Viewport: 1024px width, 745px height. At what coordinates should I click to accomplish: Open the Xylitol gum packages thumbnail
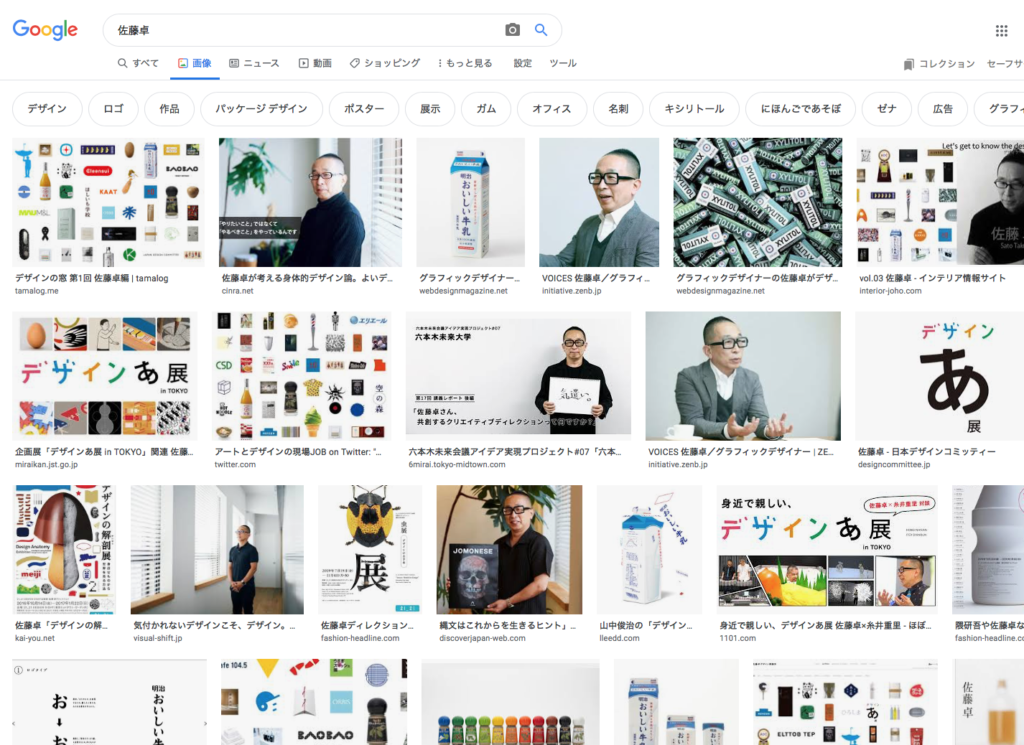point(757,203)
